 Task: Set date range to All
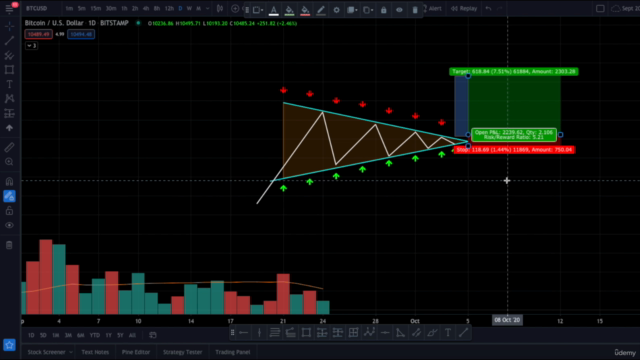(x=132, y=335)
